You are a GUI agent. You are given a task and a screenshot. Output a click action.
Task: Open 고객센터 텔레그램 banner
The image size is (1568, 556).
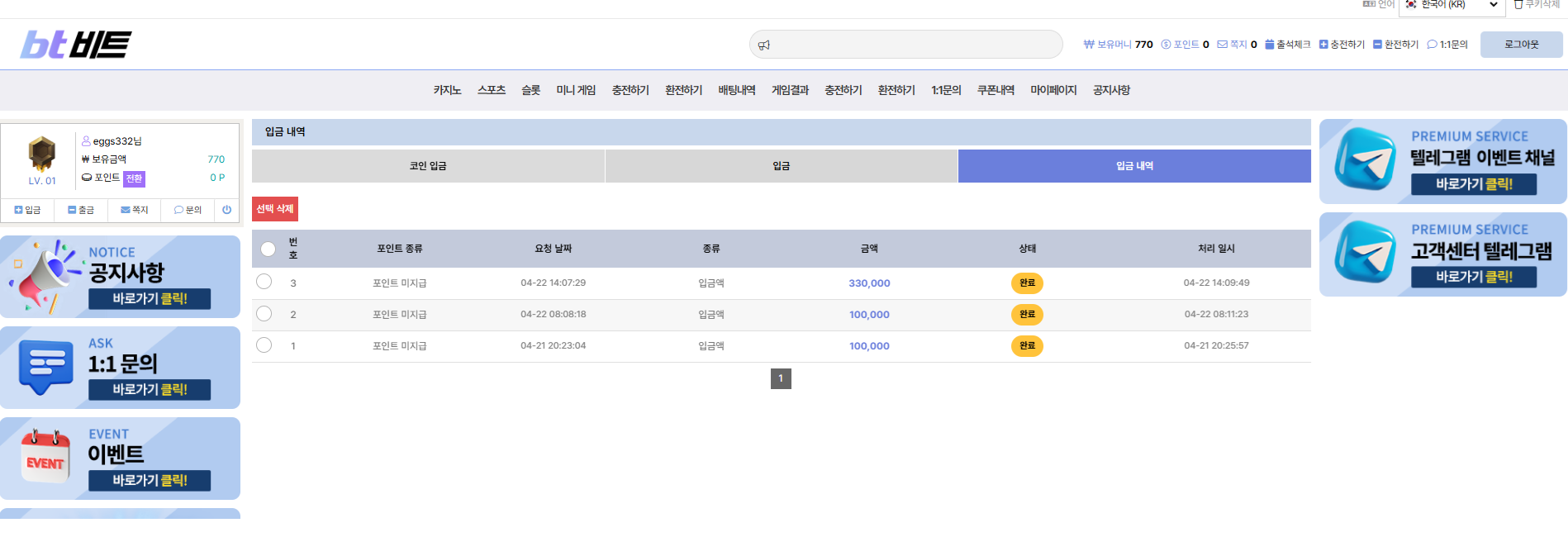click(1442, 254)
